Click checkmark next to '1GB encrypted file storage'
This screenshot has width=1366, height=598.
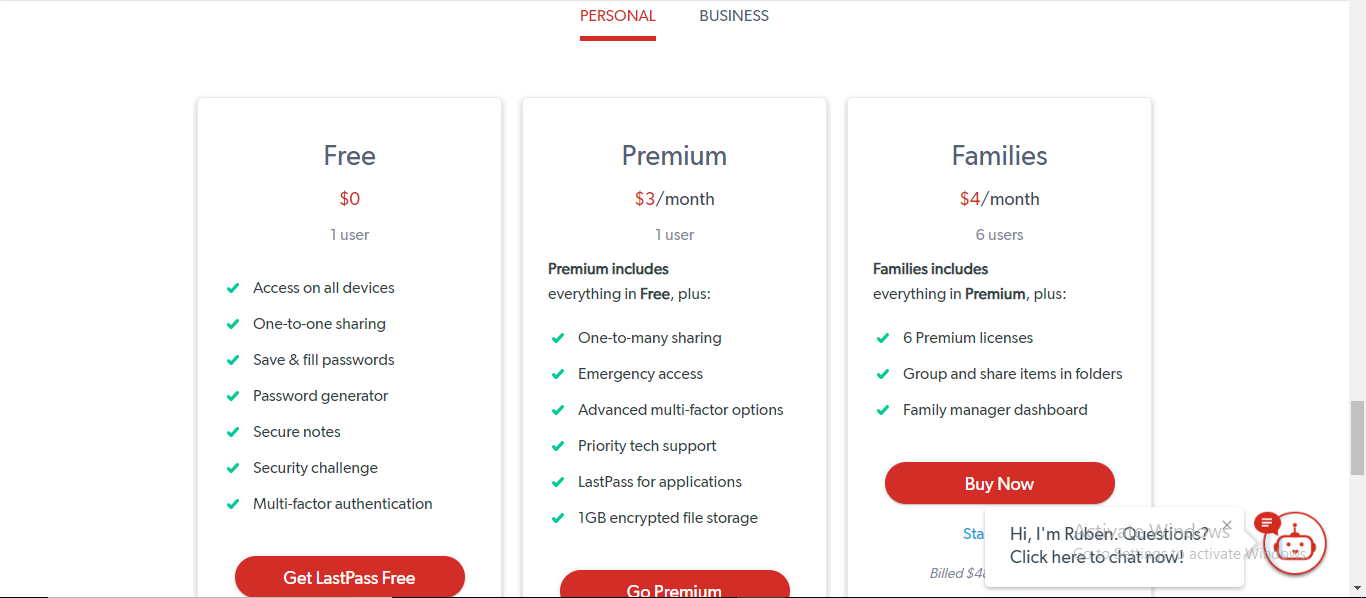pyautogui.click(x=558, y=518)
